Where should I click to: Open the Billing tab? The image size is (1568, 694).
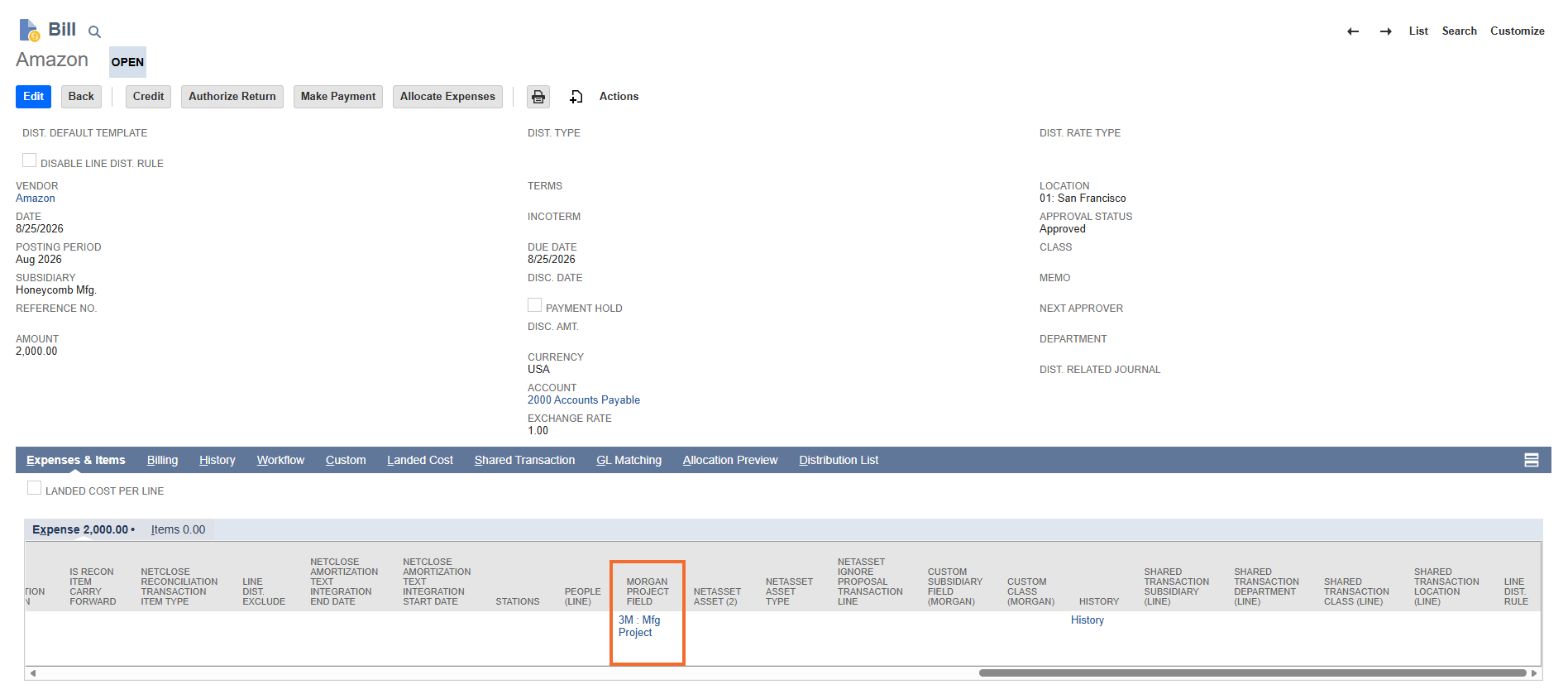coord(162,460)
